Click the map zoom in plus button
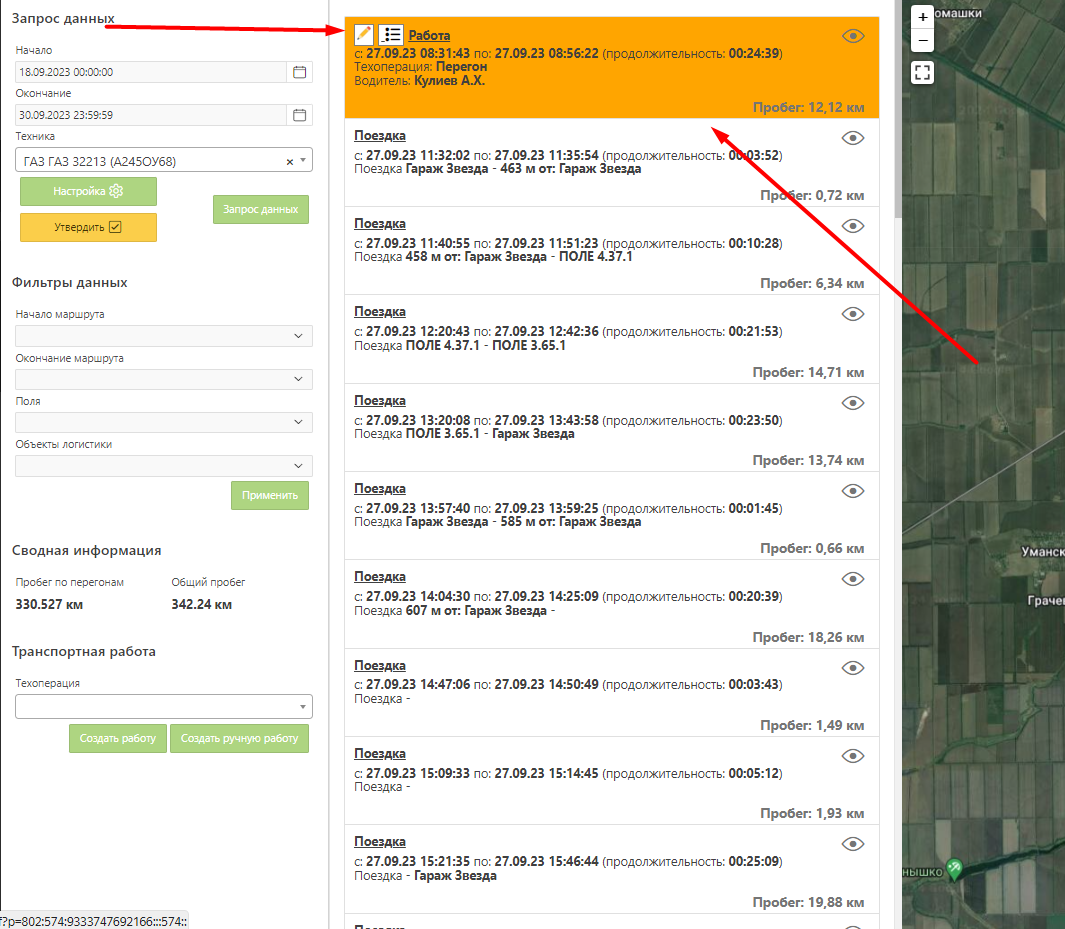 (x=922, y=17)
